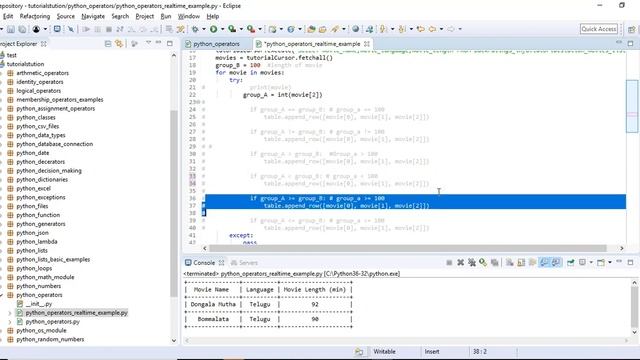Click the Skip All Breakpoints icon in toolbar
This screenshot has height=360, width=640.
71,29
